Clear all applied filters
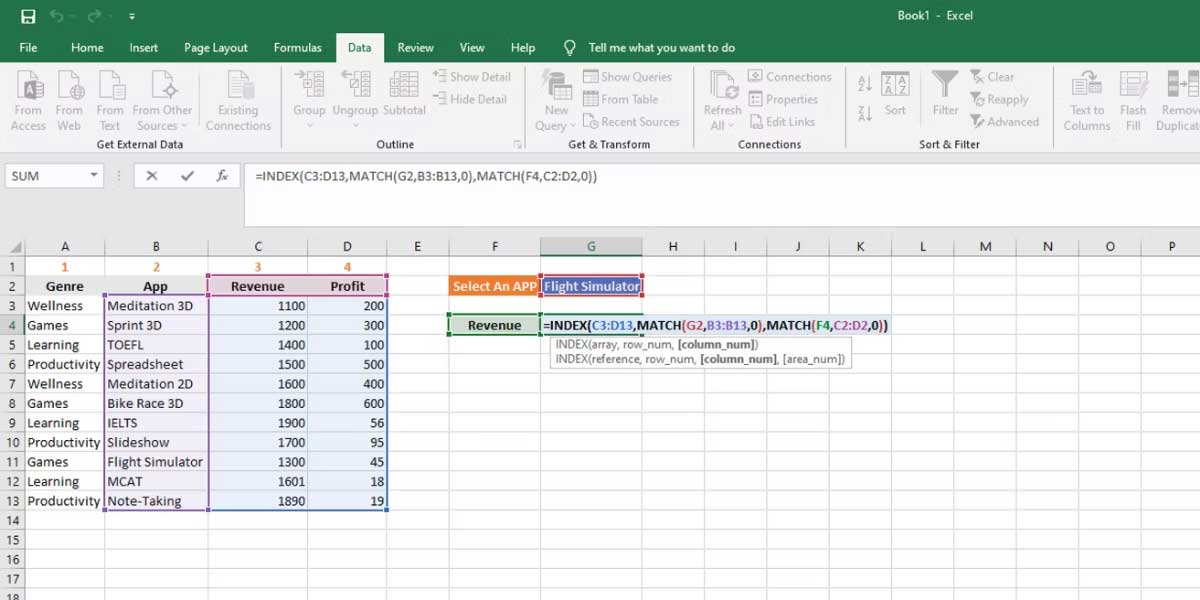Viewport: 1200px width, 600px height. (x=994, y=76)
